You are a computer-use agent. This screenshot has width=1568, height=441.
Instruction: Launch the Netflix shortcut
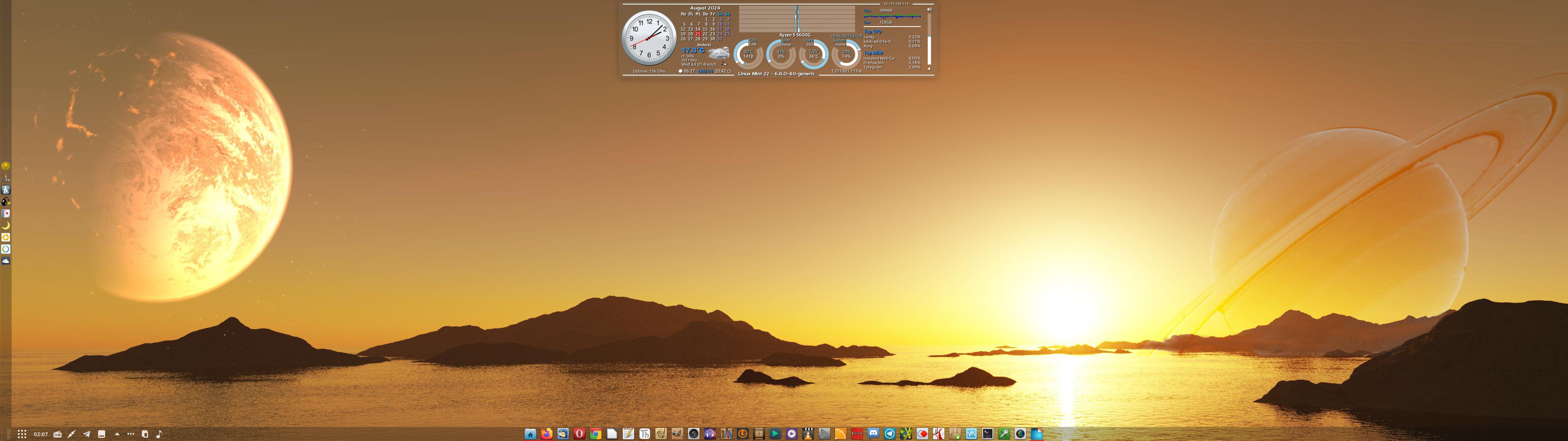click(x=857, y=434)
